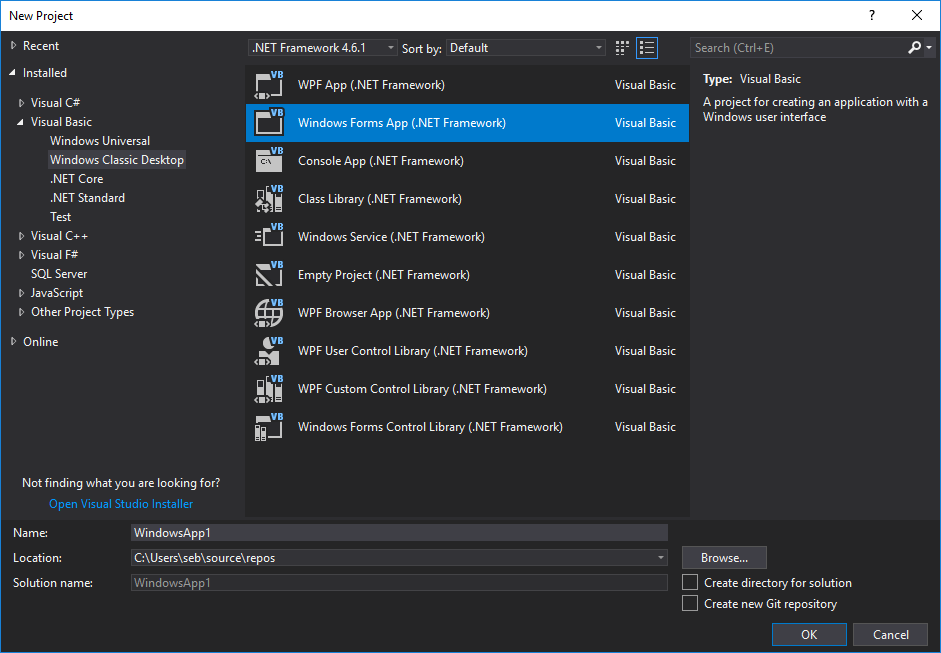The height and width of the screenshot is (653, 941).
Task: Click the search magnifier icon
Action: 914,47
